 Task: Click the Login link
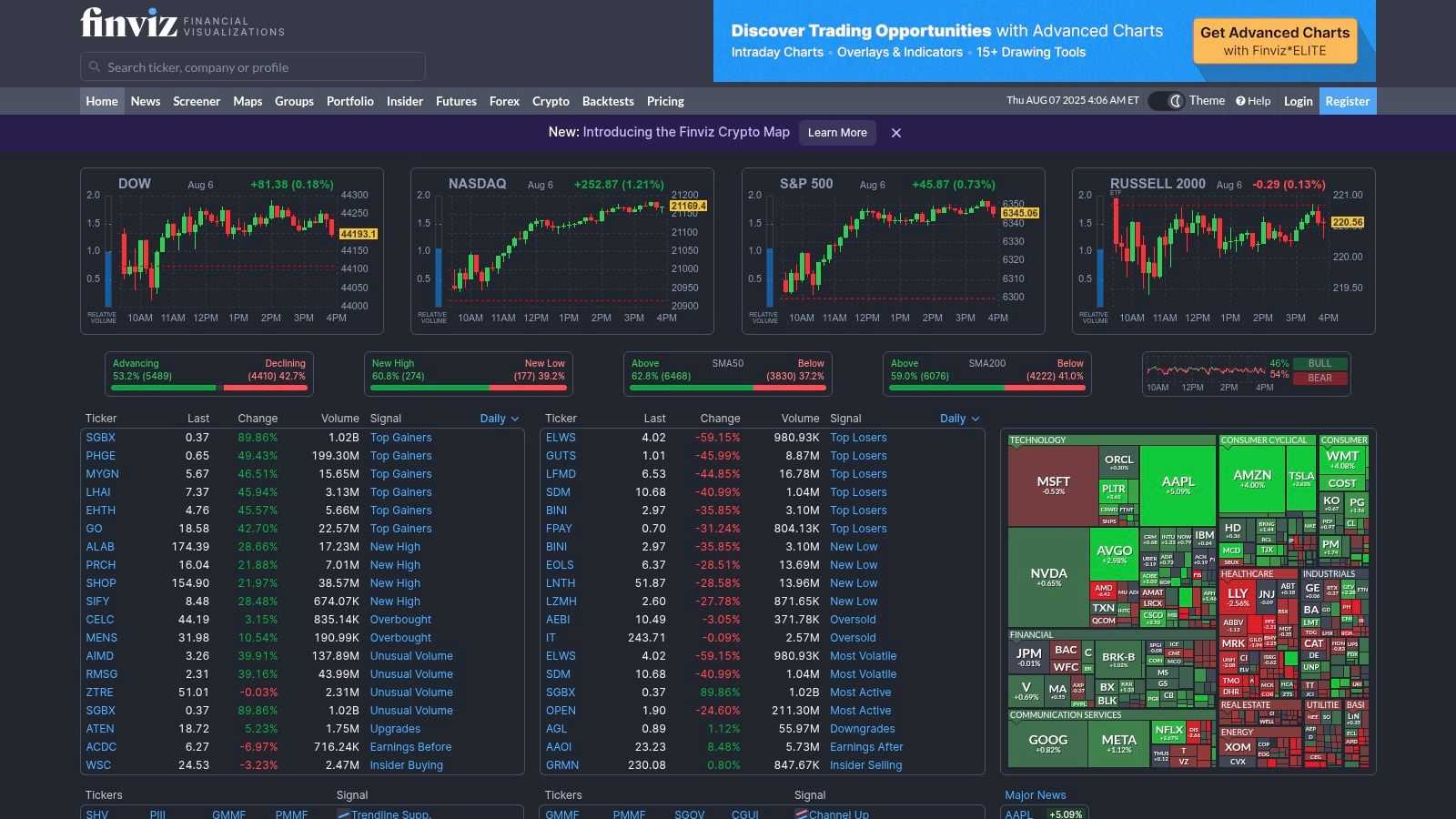(x=1298, y=101)
